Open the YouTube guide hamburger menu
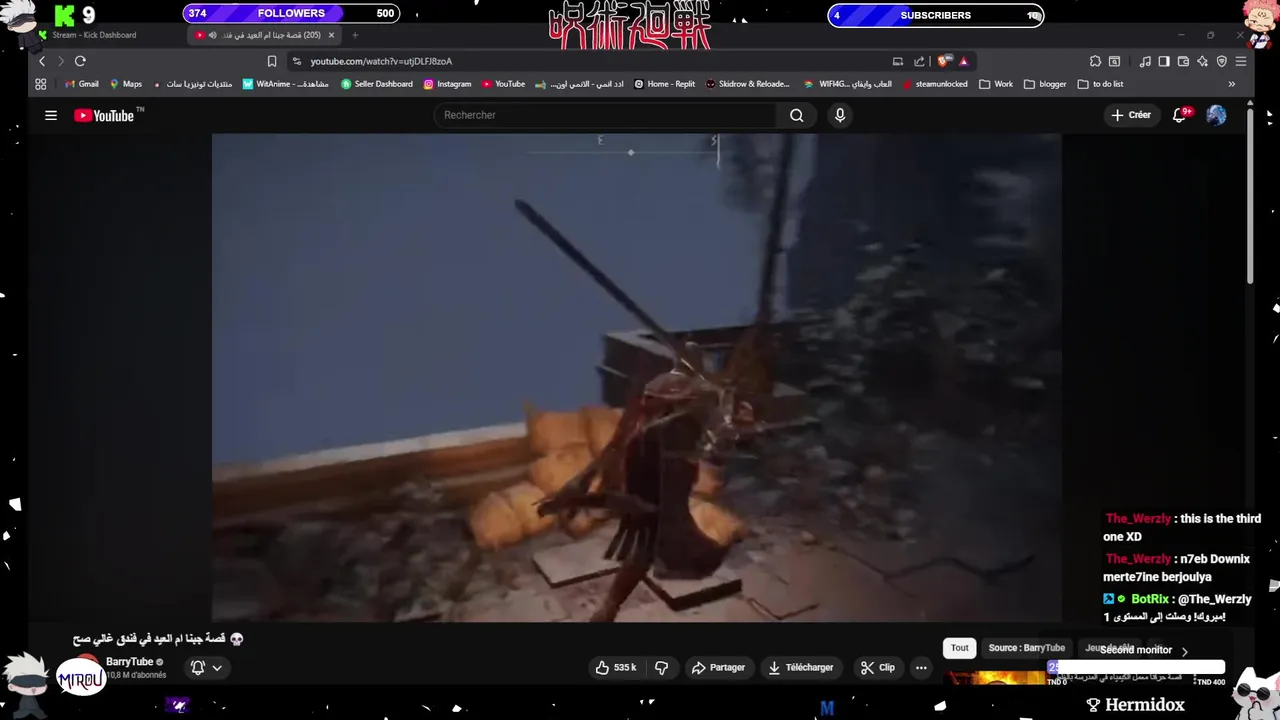This screenshot has height=720, width=1280. coord(51,115)
